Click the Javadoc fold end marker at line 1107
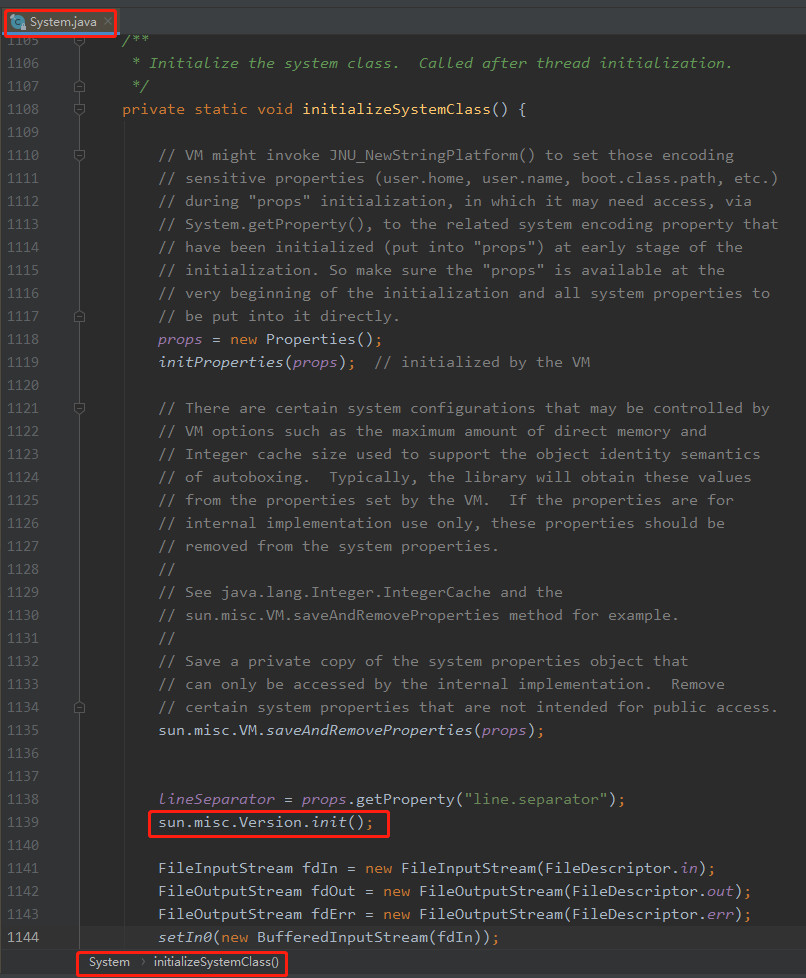The height and width of the screenshot is (978, 806). point(79,86)
